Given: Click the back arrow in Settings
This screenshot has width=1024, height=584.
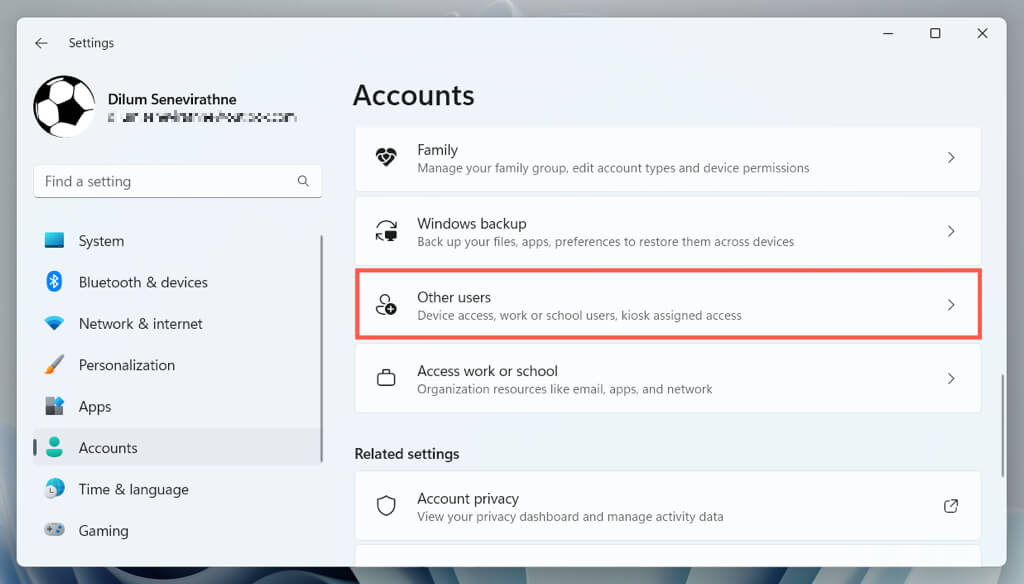Looking at the screenshot, I should (41, 43).
